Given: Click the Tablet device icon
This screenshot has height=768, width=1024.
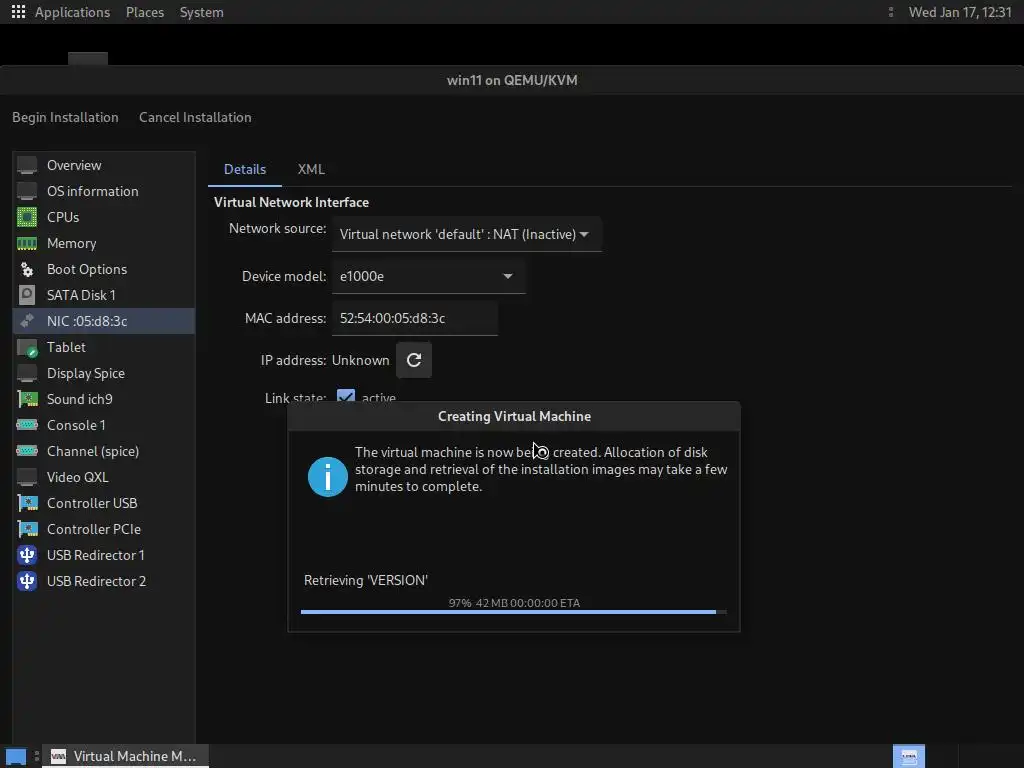Looking at the screenshot, I should pyautogui.click(x=27, y=347).
